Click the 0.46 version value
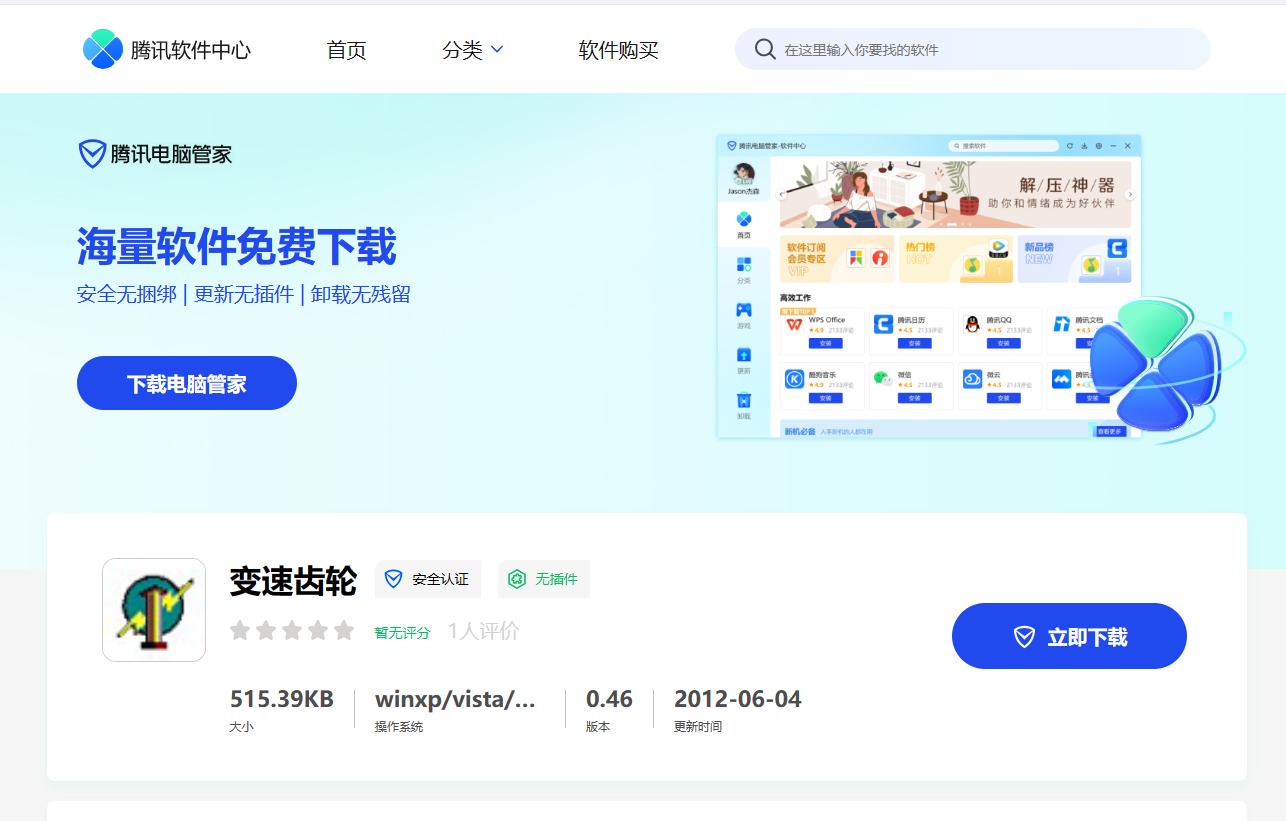The image size is (1286, 821). coord(609,699)
